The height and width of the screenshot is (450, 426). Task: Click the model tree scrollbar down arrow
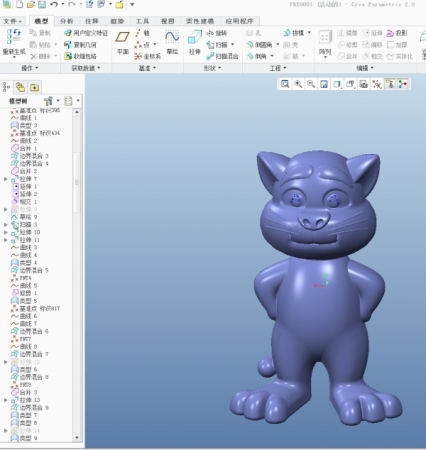point(77,437)
